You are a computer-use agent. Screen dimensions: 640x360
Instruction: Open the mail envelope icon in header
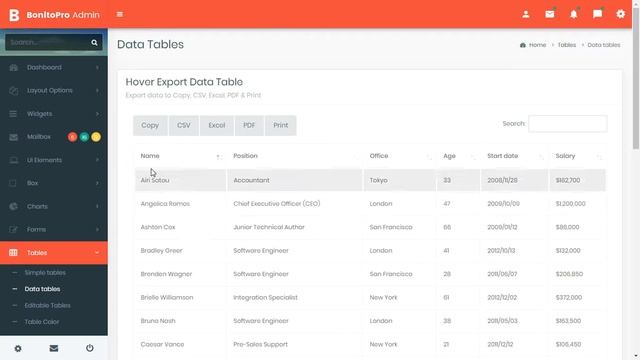pos(550,14)
